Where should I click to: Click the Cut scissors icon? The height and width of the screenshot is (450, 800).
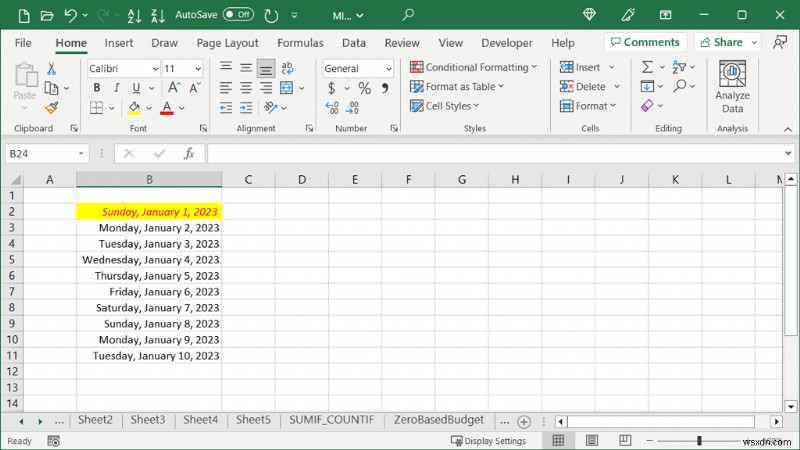click(51, 68)
